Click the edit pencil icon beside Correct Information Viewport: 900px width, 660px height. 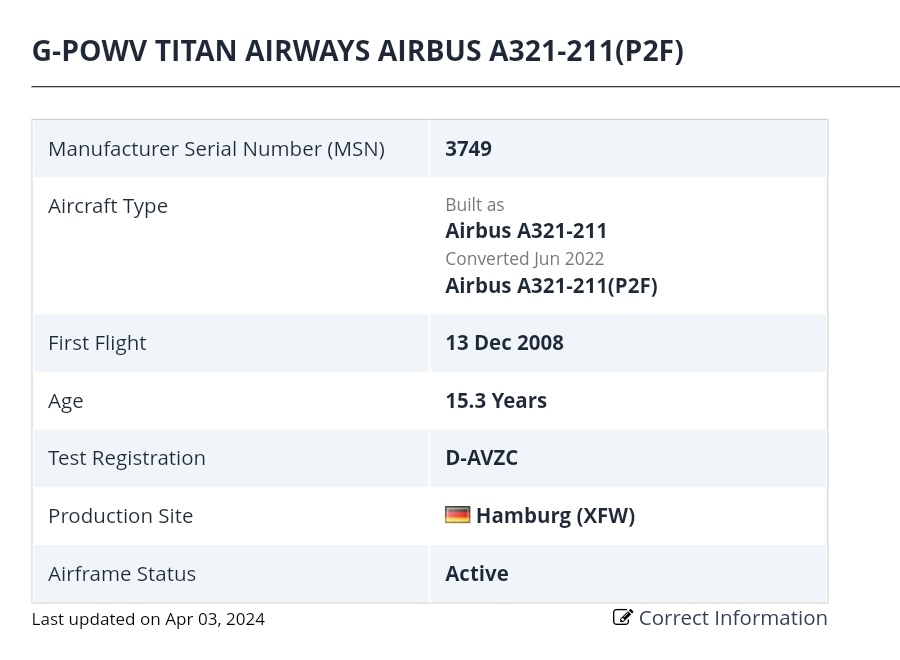tap(623, 618)
